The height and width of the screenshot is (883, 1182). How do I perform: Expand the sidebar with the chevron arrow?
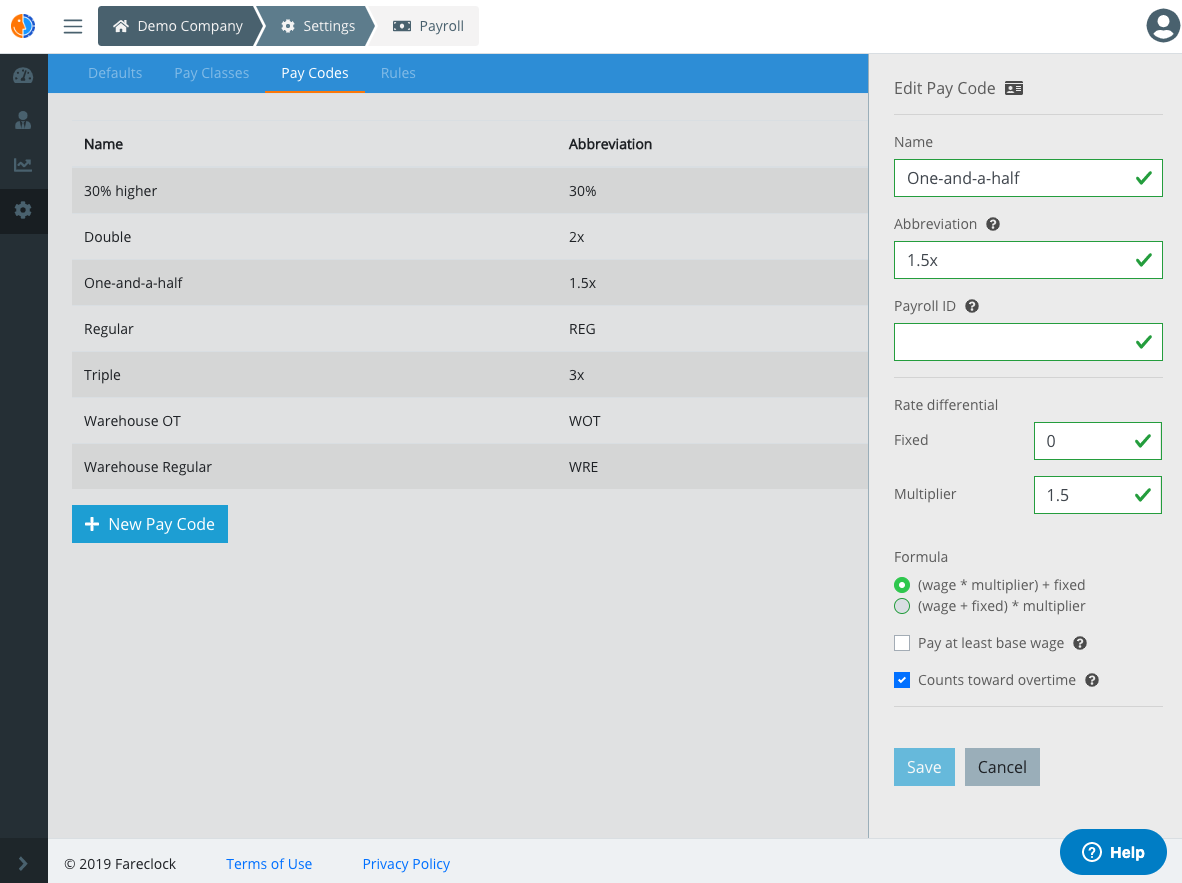pos(23,863)
